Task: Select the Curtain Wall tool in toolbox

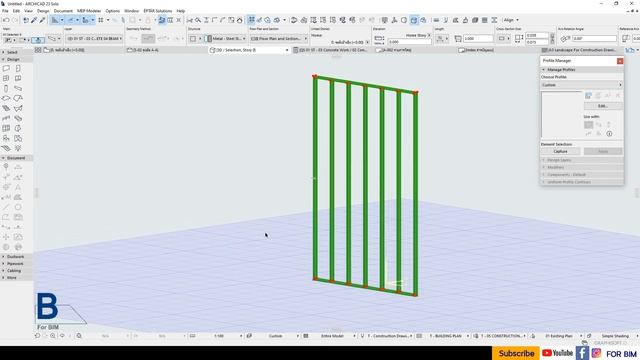Action: tap(6, 128)
